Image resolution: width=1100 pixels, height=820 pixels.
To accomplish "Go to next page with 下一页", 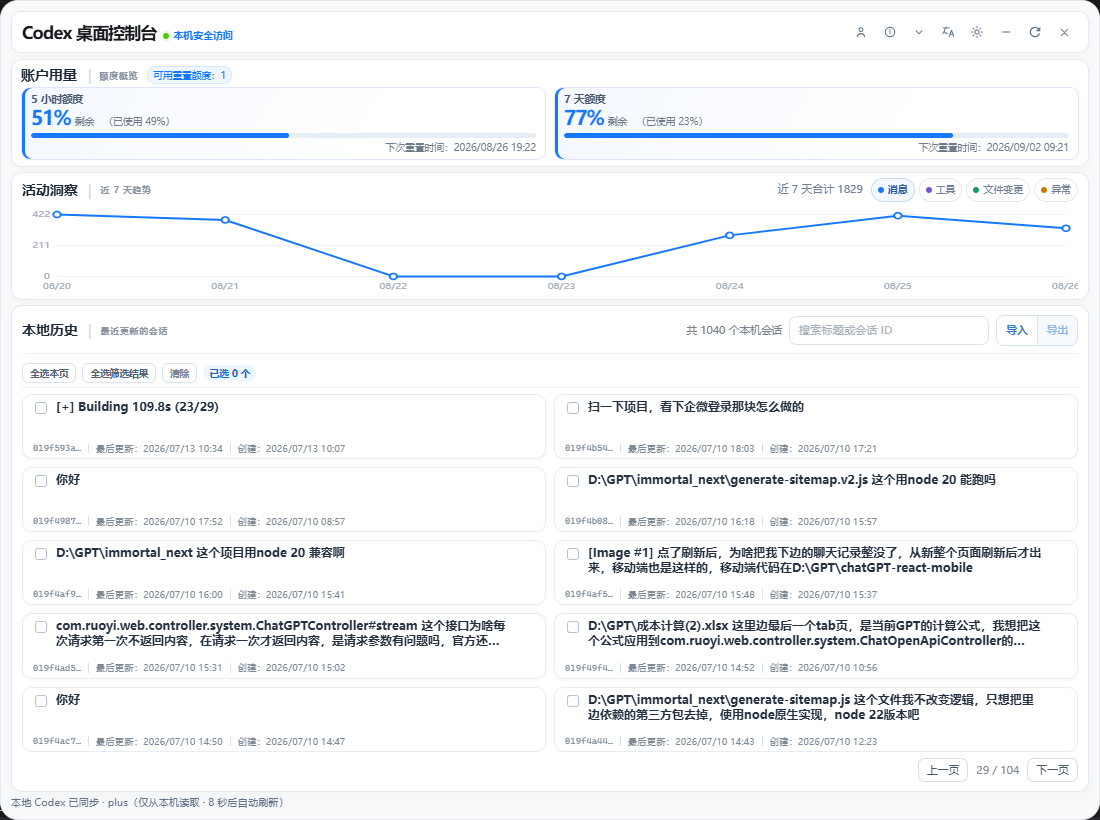I will (x=1052, y=770).
